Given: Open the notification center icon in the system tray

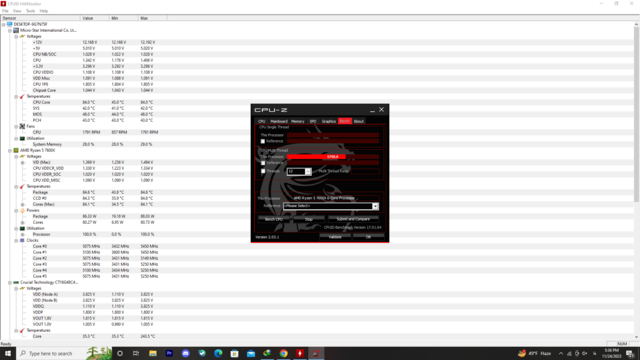Looking at the screenshot, I should pyautogui.click(x=630, y=353).
